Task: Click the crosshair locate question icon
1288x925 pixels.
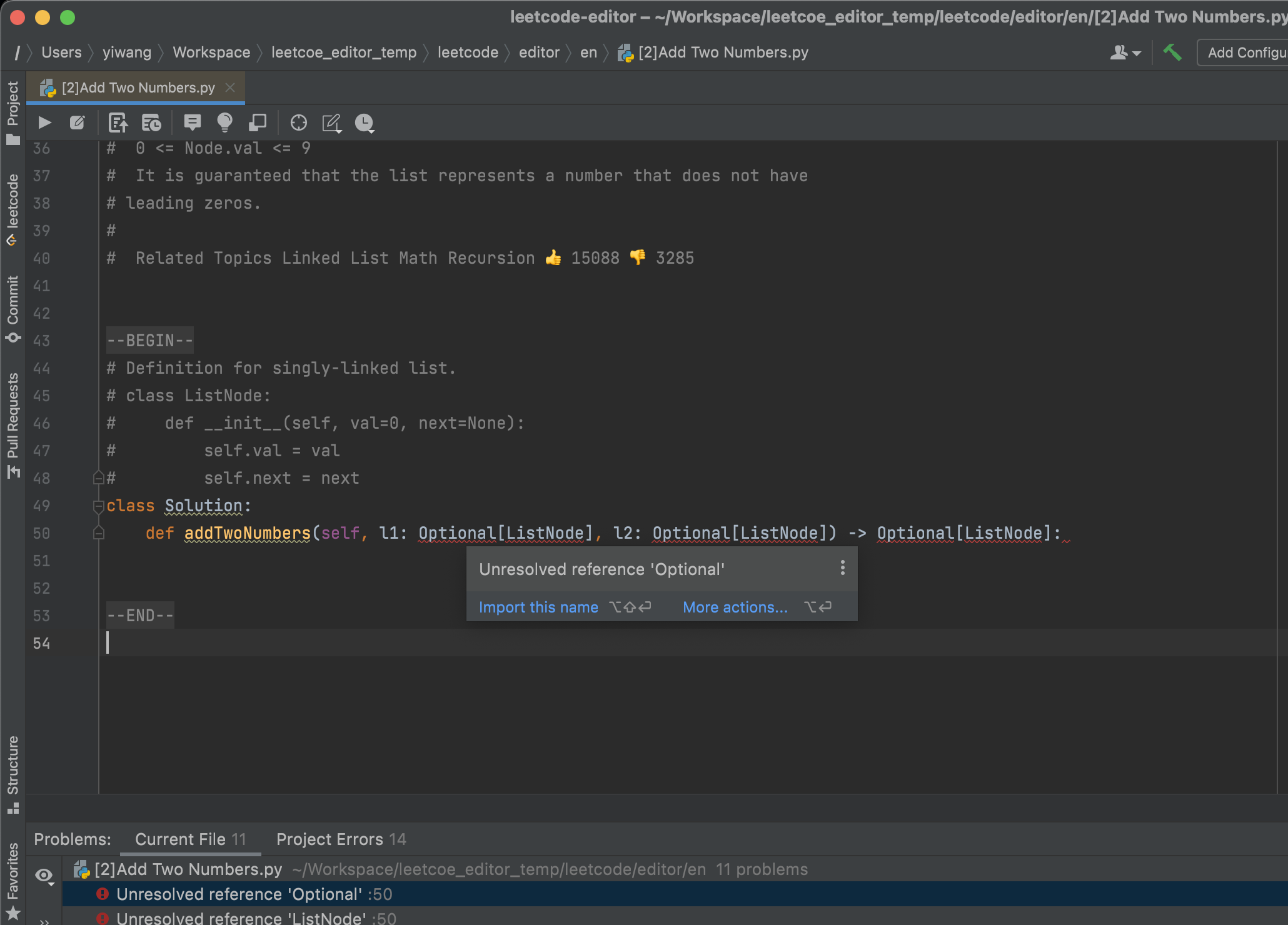Action: [x=299, y=122]
